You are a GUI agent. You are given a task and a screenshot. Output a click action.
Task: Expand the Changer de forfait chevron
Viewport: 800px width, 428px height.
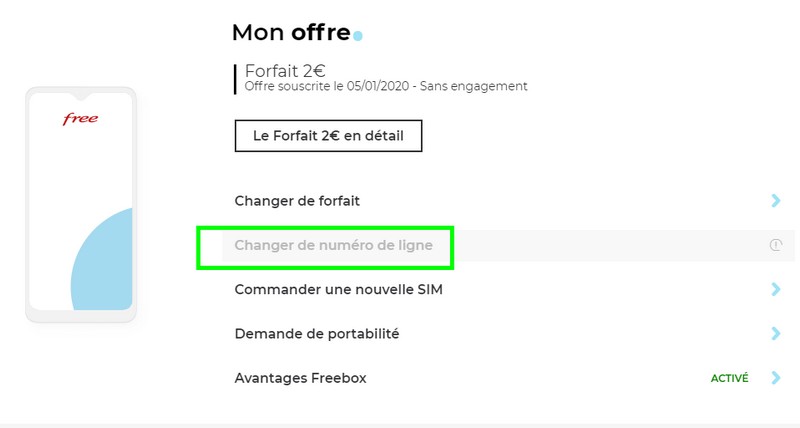pyautogui.click(x=775, y=201)
